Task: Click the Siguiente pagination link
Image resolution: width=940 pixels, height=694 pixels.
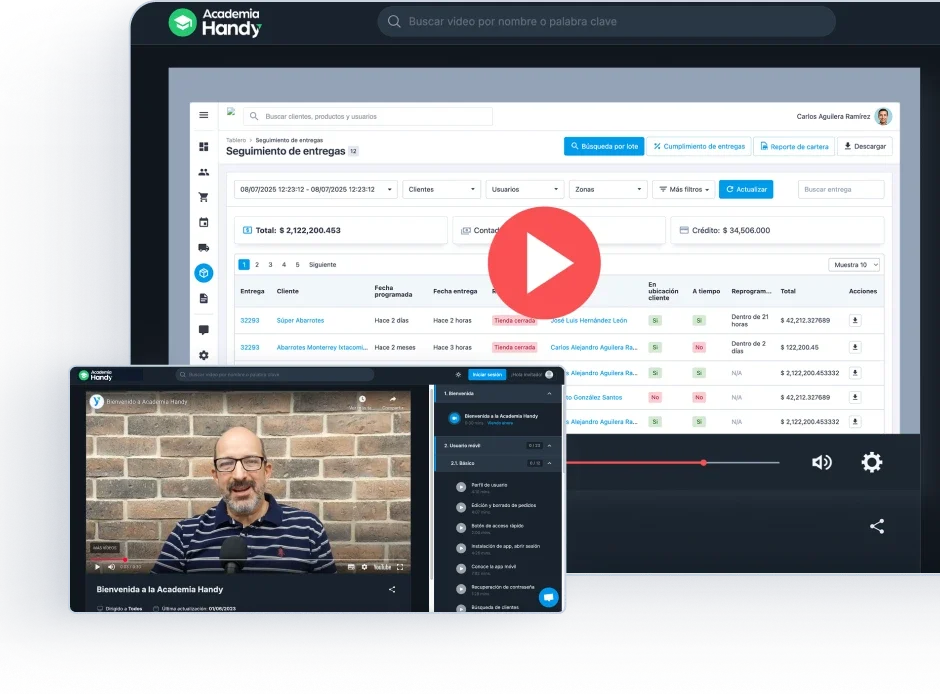Action: click(x=322, y=265)
